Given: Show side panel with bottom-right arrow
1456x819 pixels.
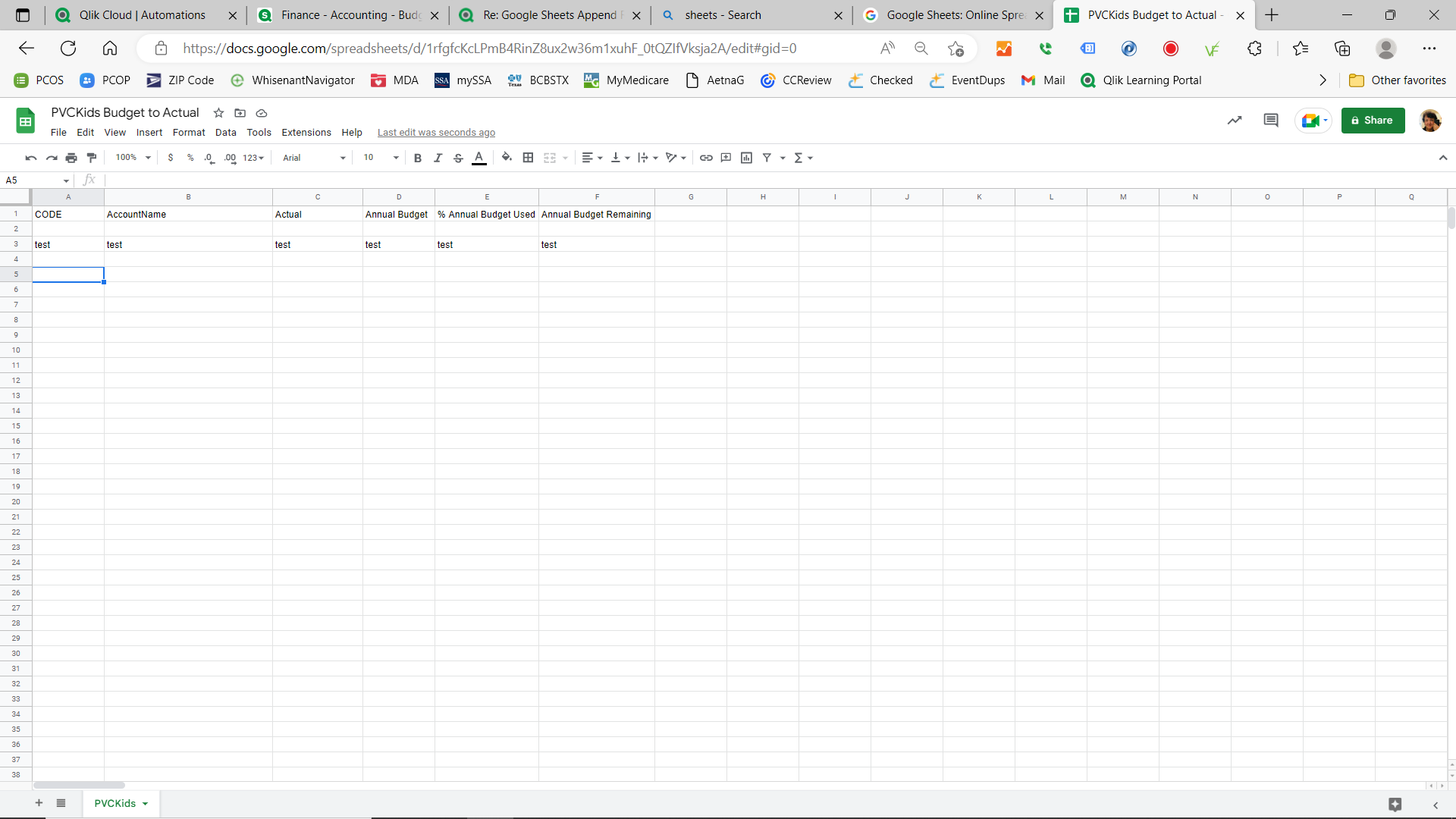Looking at the screenshot, I should tap(1436, 805).
